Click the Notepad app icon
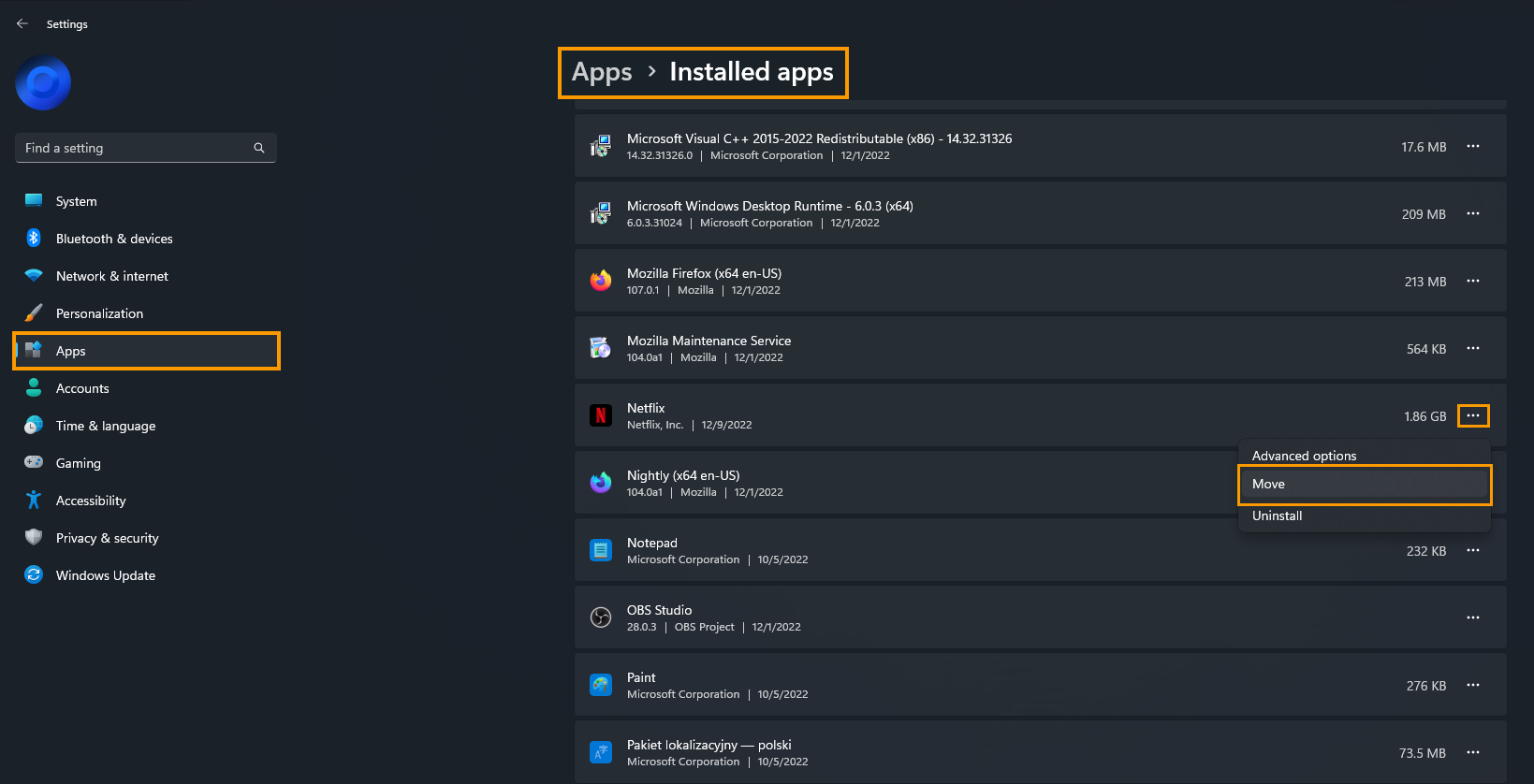1534x784 pixels. [601, 550]
